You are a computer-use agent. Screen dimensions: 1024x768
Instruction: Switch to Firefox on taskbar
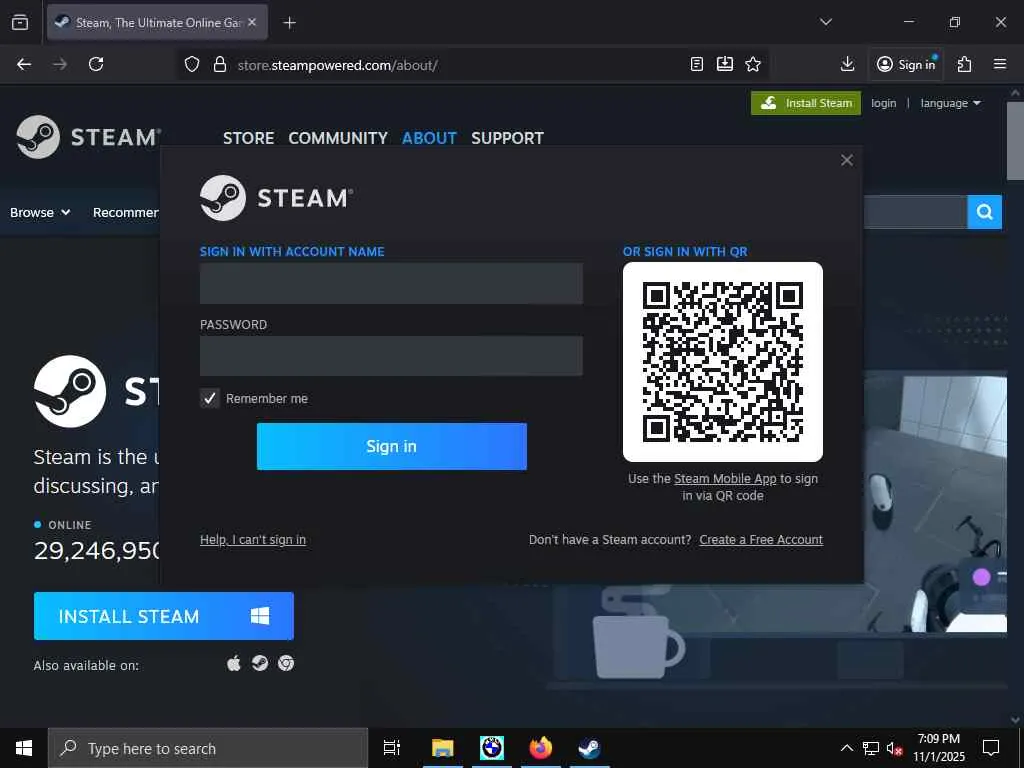click(541, 748)
